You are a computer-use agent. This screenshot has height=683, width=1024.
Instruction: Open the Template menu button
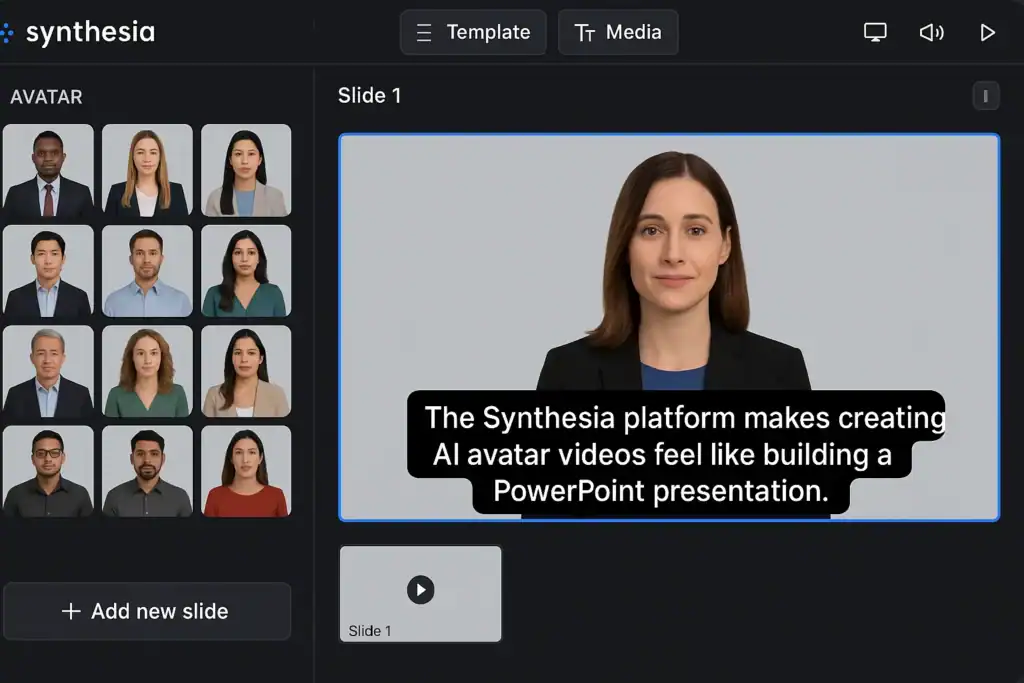pos(473,32)
